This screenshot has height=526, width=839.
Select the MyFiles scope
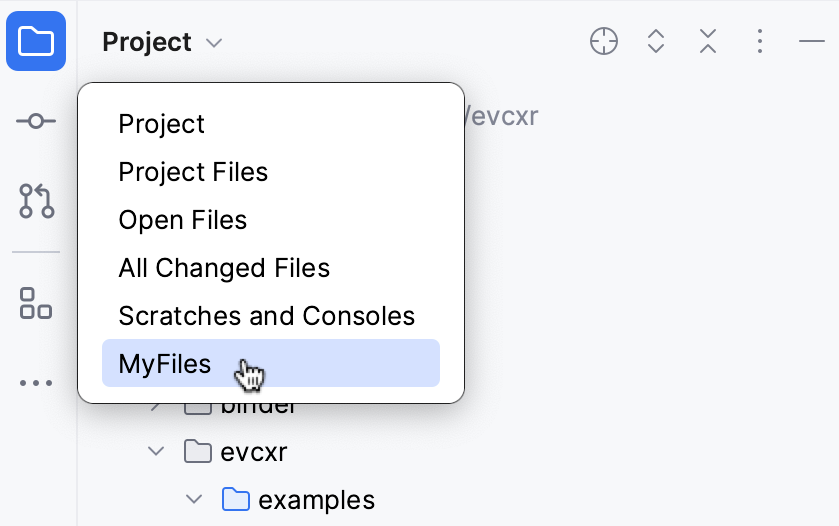tap(165, 363)
